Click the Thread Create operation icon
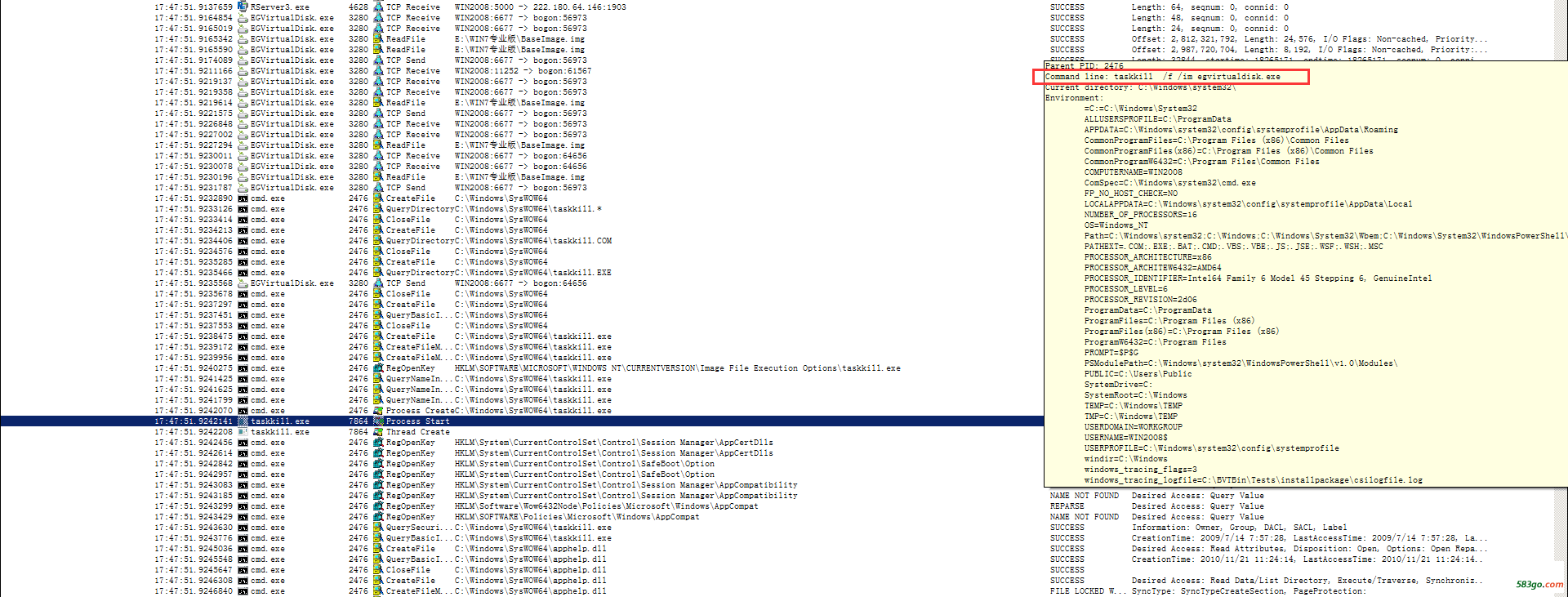 point(378,432)
